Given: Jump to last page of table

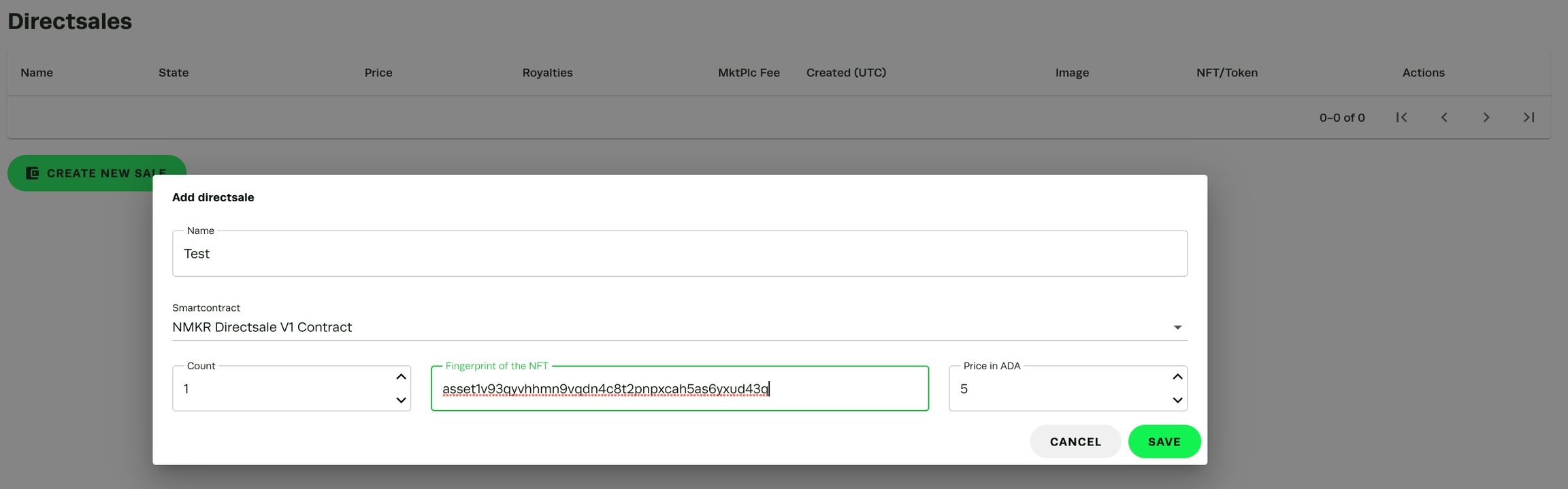Looking at the screenshot, I should [1529, 118].
